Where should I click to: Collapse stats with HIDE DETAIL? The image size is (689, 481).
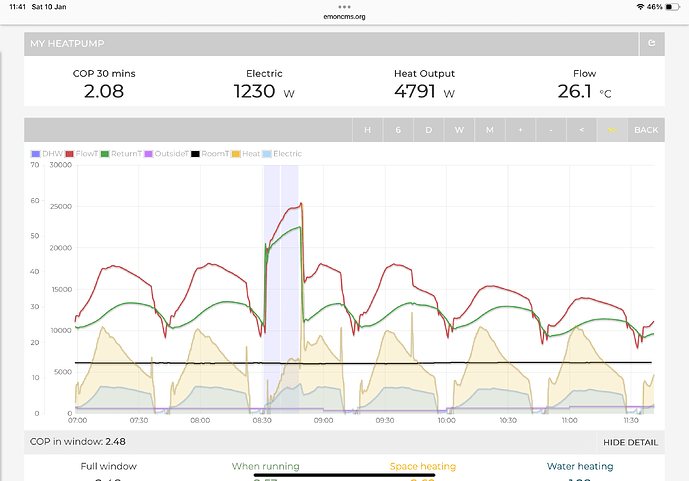(x=630, y=441)
